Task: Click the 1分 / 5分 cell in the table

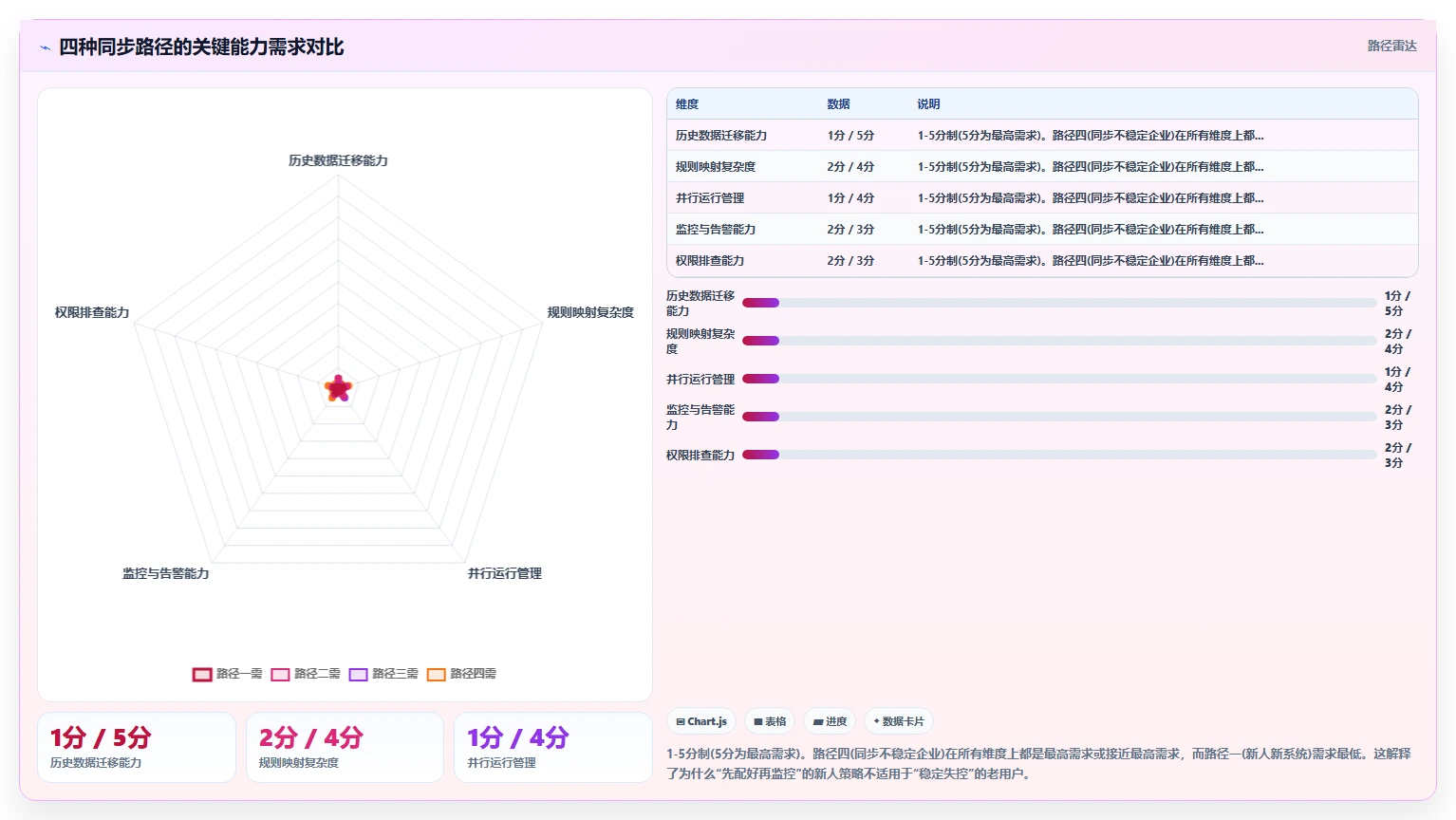Action: click(850, 136)
